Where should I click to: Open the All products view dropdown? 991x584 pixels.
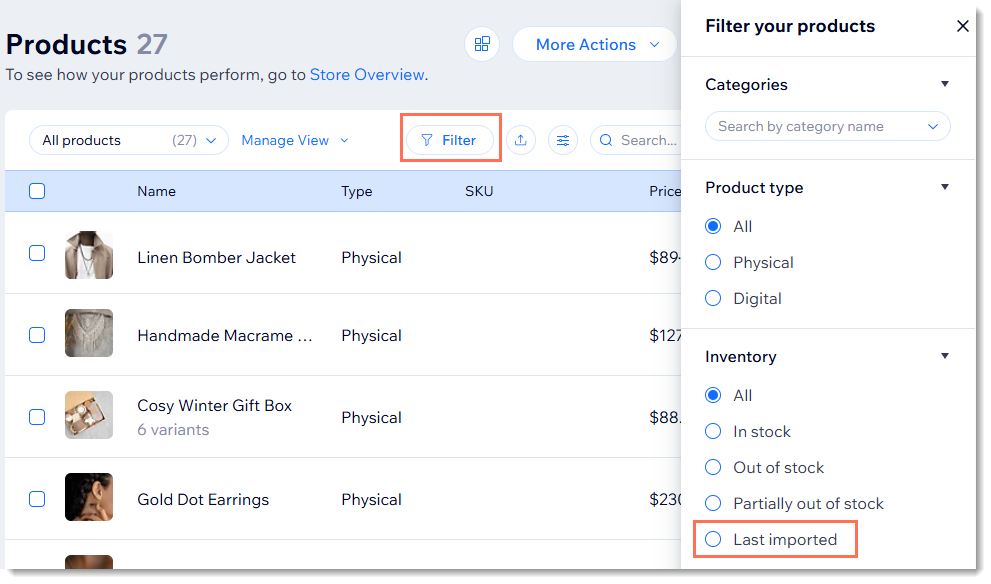[x=129, y=140]
